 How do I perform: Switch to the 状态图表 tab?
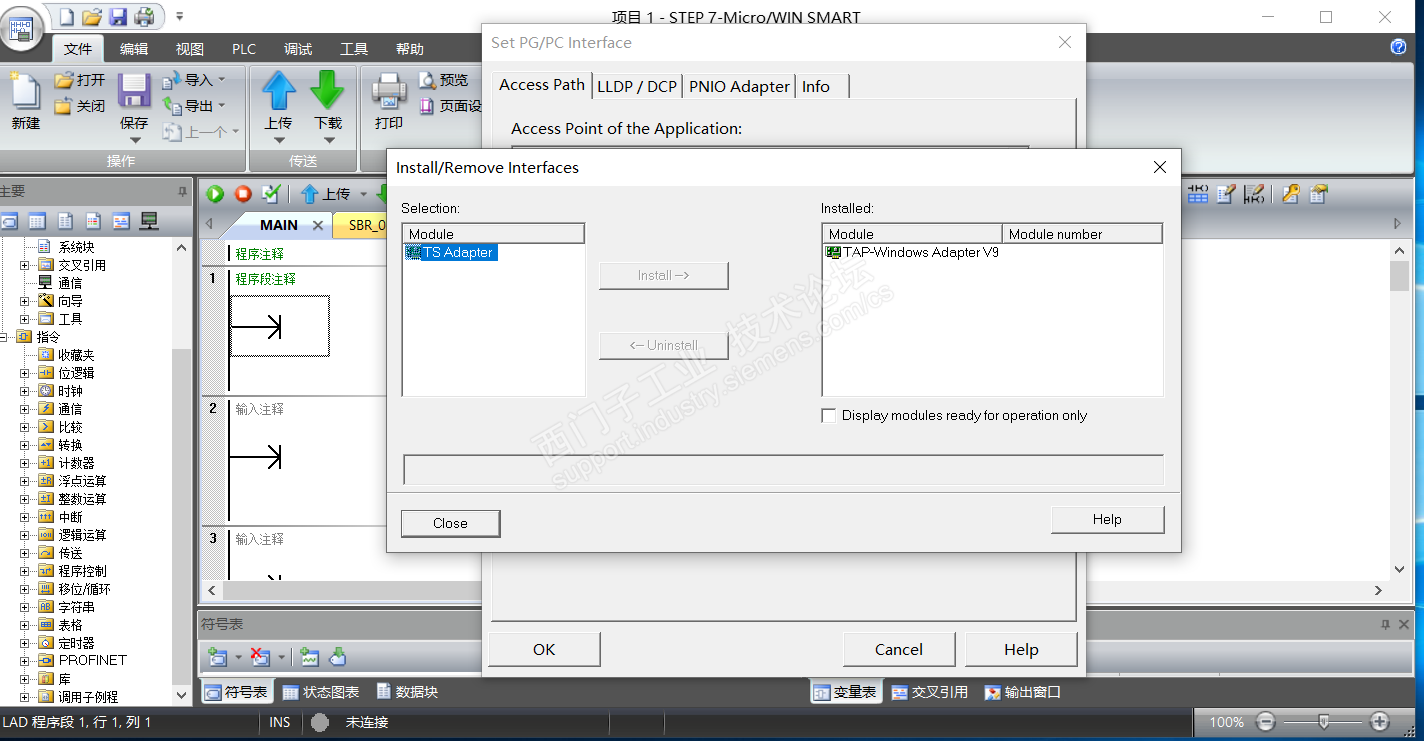pyautogui.click(x=321, y=692)
